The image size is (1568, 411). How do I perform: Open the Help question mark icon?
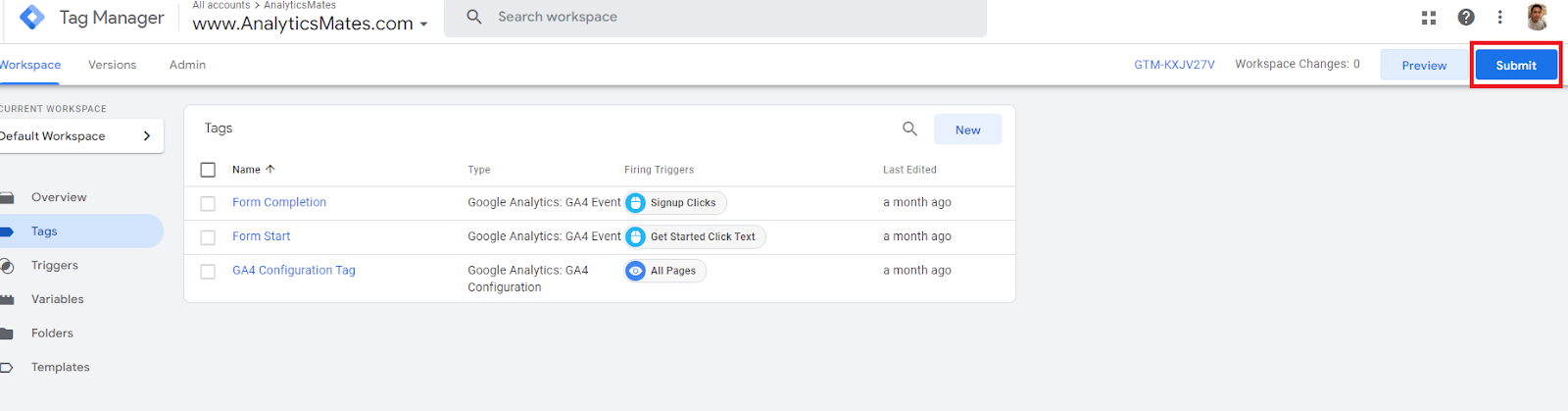(1466, 18)
